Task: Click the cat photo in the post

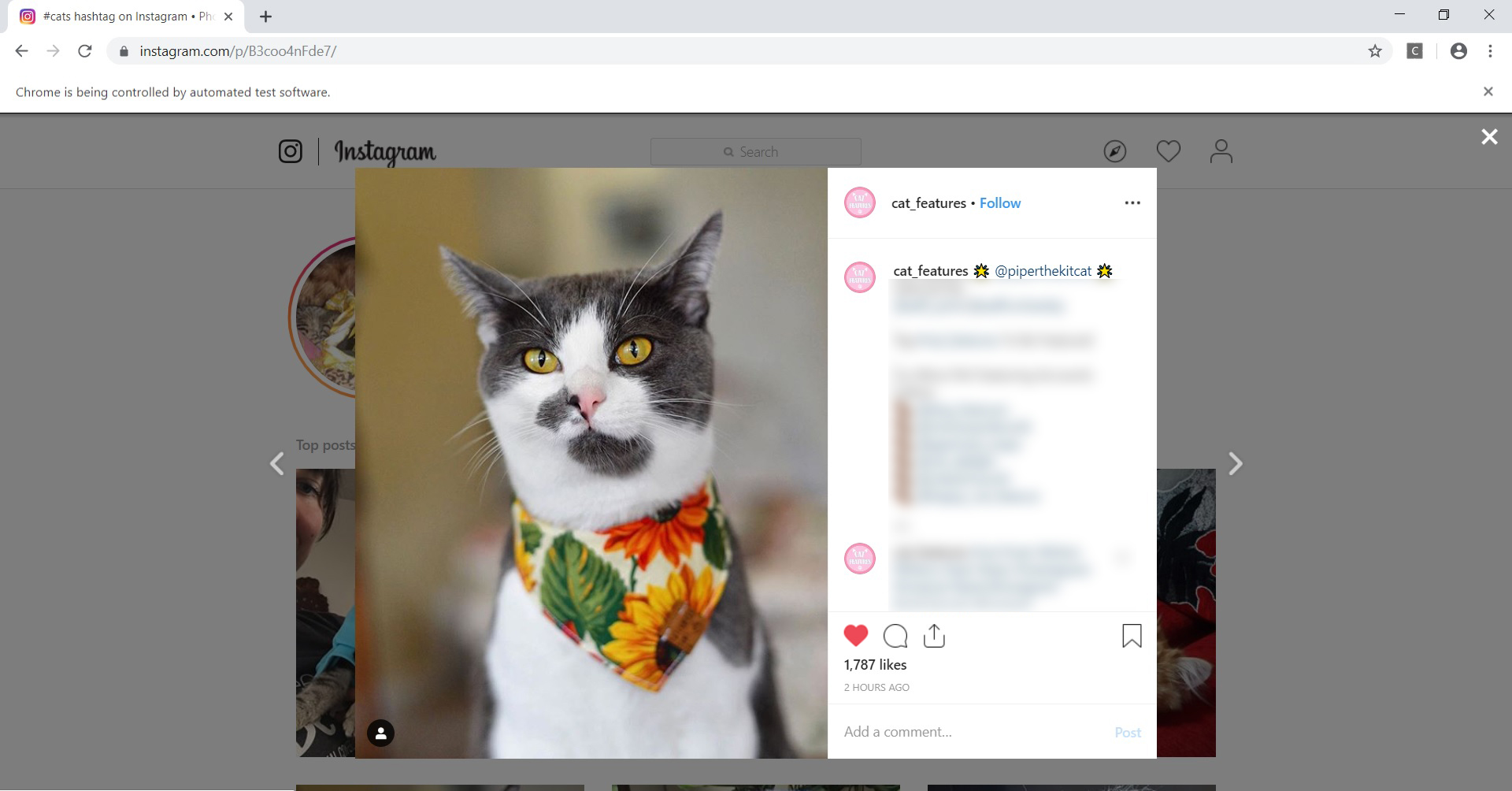Action: [591, 463]
